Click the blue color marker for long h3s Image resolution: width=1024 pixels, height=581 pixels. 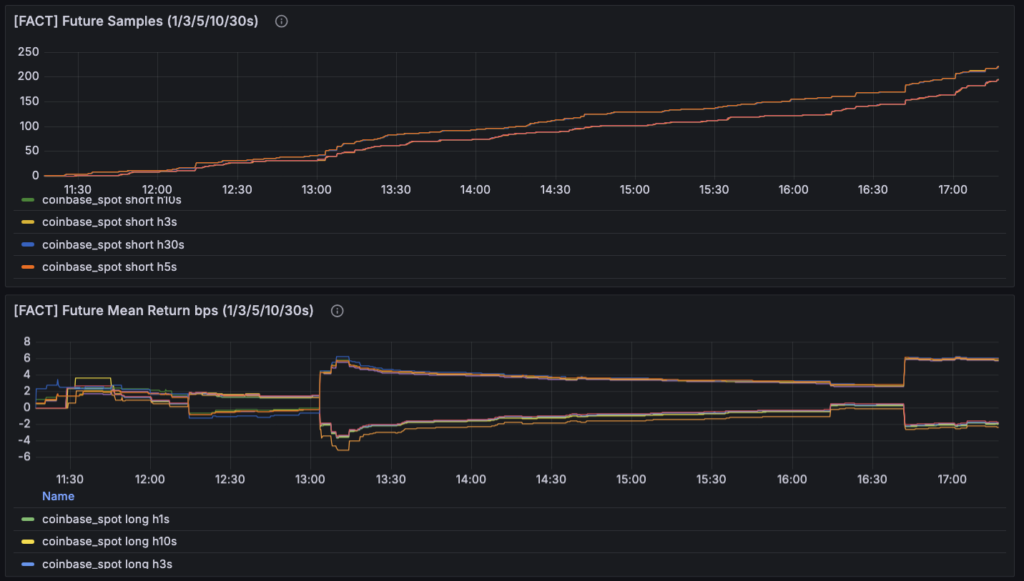[28, 565]
